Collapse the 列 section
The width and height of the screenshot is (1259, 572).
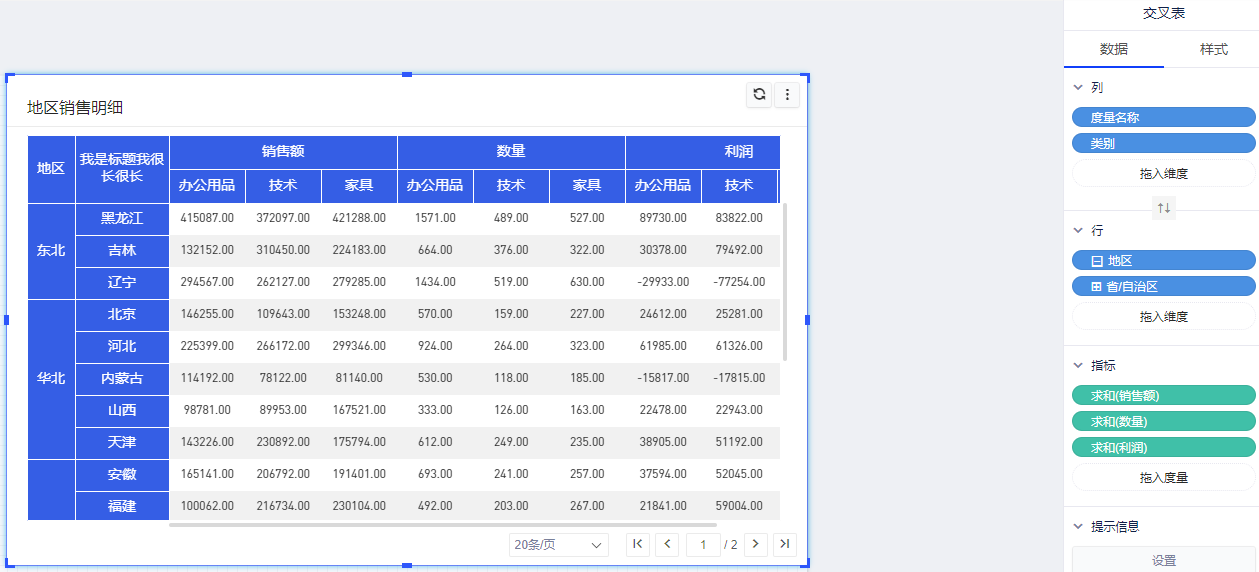1078,88
